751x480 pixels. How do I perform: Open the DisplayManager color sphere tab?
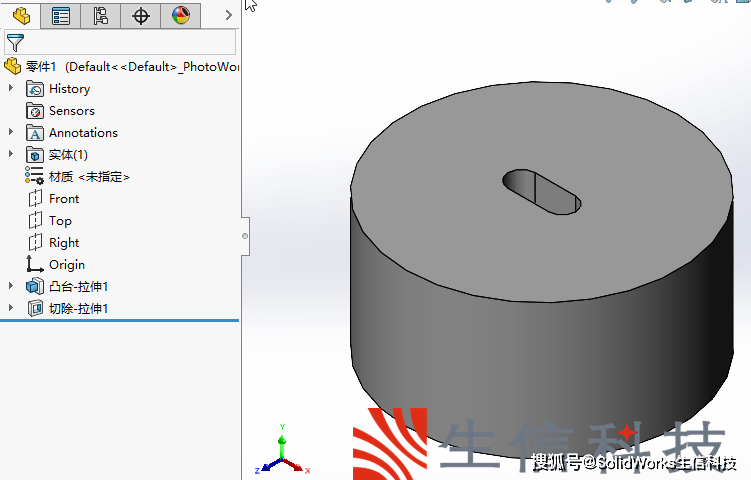(180, 15)
